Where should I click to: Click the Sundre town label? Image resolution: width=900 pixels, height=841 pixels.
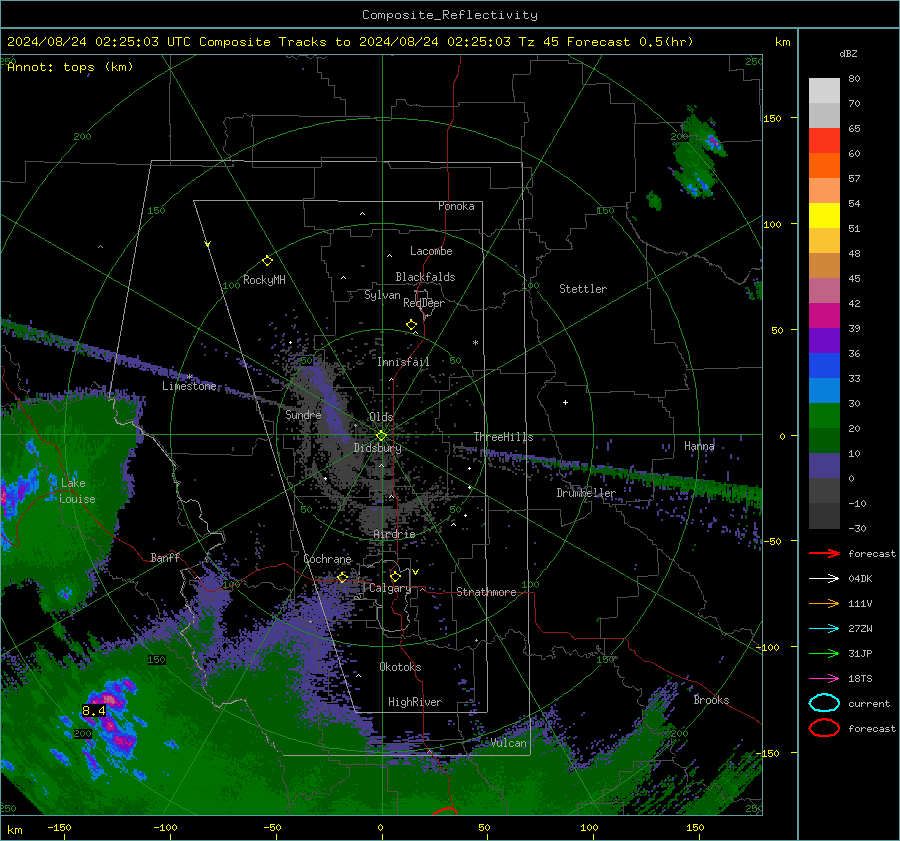(303, 414)
